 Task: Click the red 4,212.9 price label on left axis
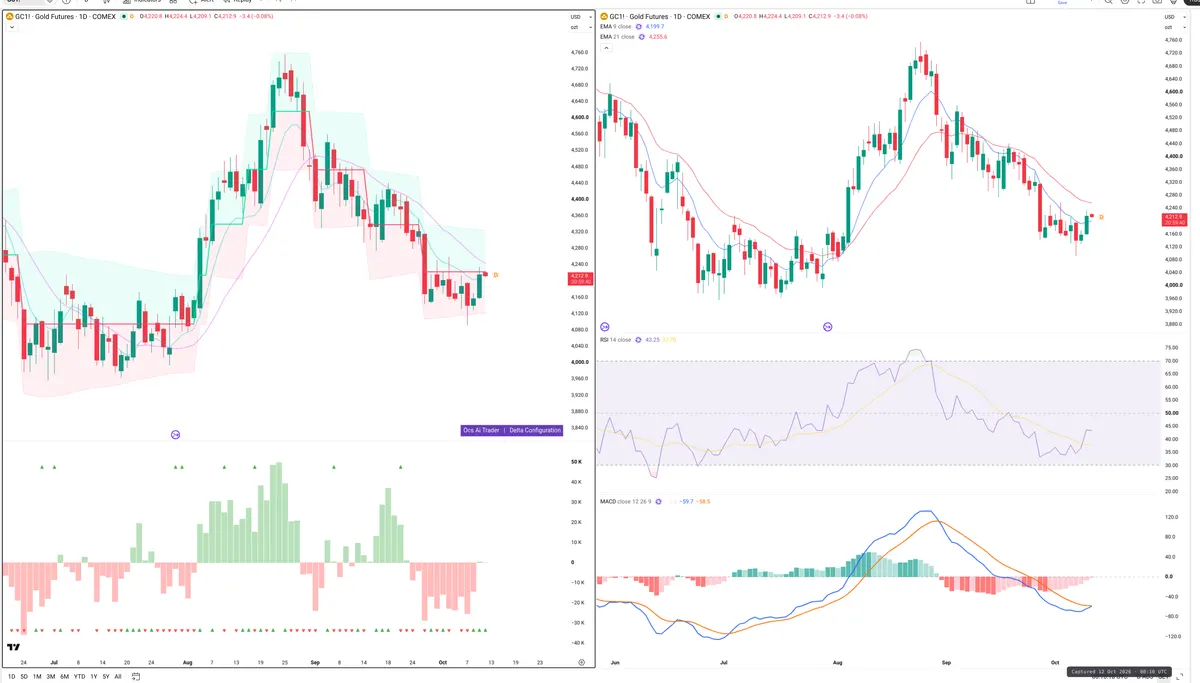578,278
